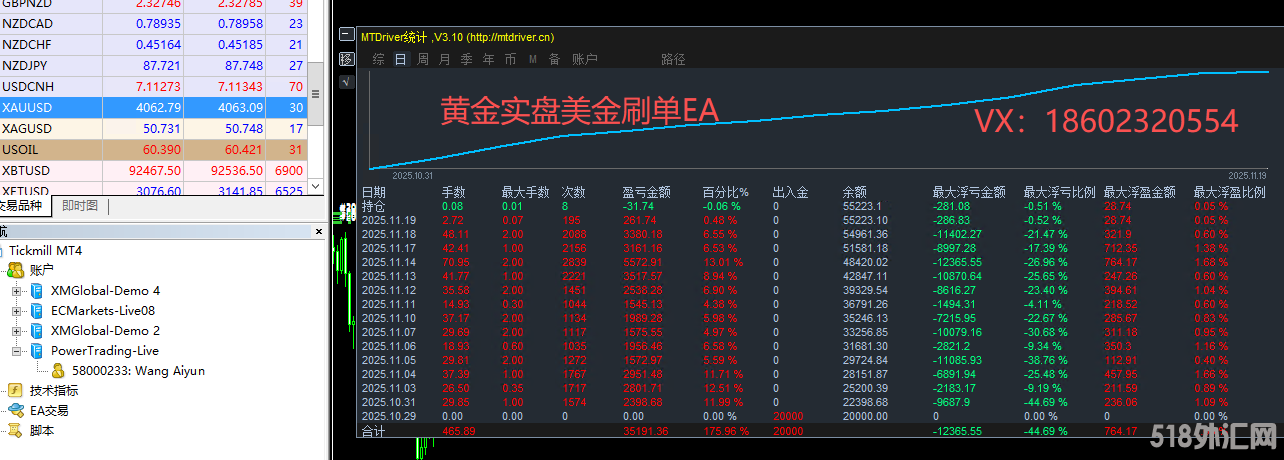Click the Market Watch vertical scrollbar thumb

pos(316,95)
